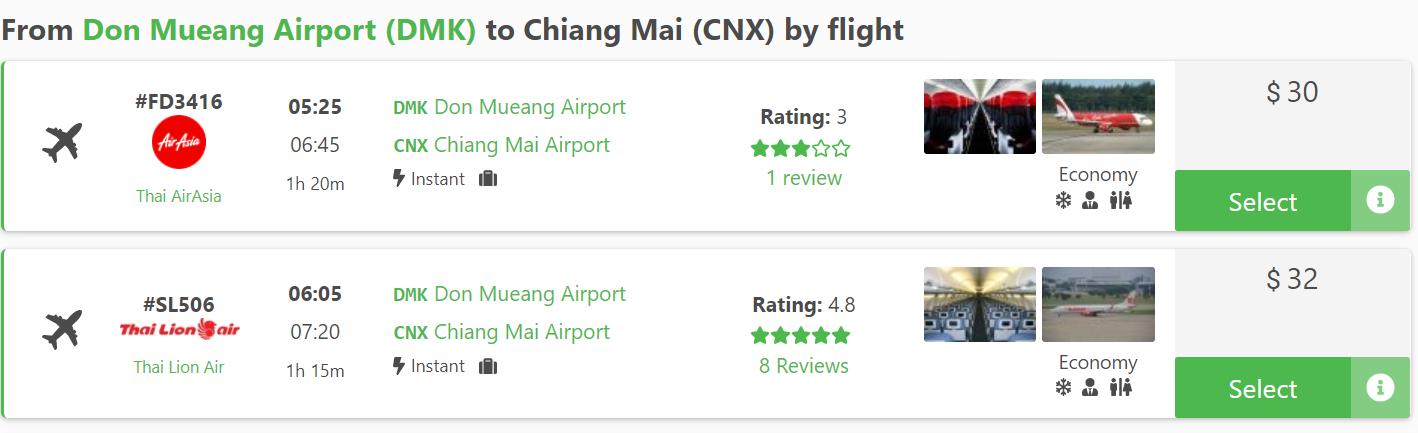
Task: Click the info icon on the $30 flight
Action: pyautogui.click(x=1380, y=201)
